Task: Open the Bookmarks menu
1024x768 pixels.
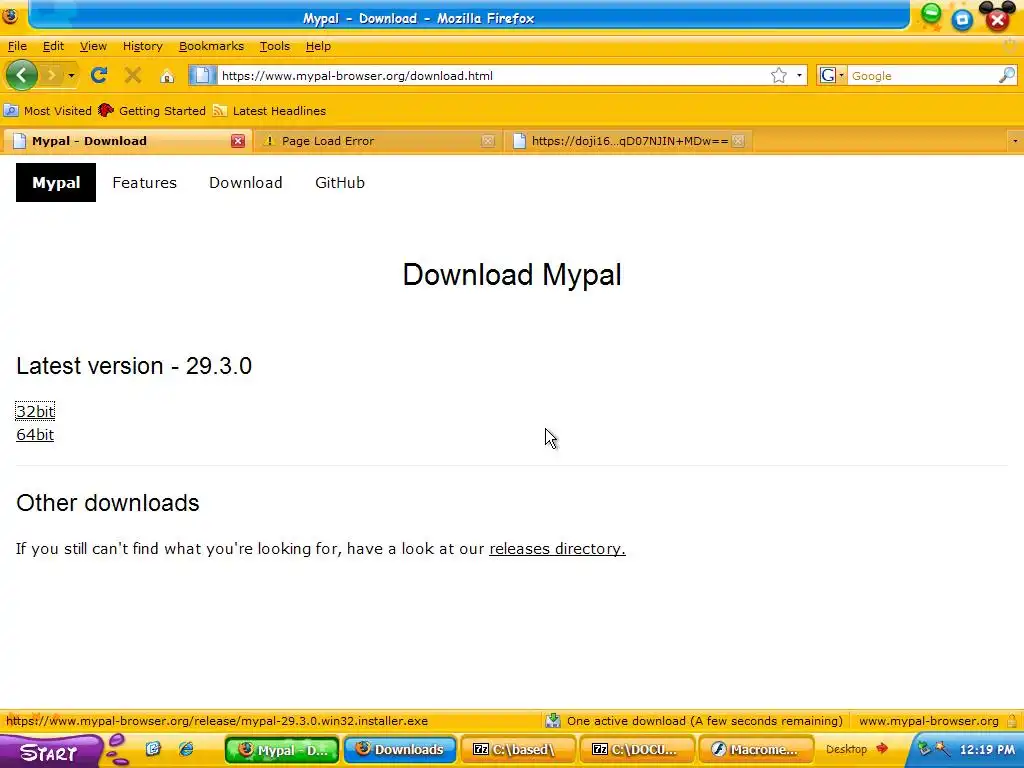Action: pos(211,46)
